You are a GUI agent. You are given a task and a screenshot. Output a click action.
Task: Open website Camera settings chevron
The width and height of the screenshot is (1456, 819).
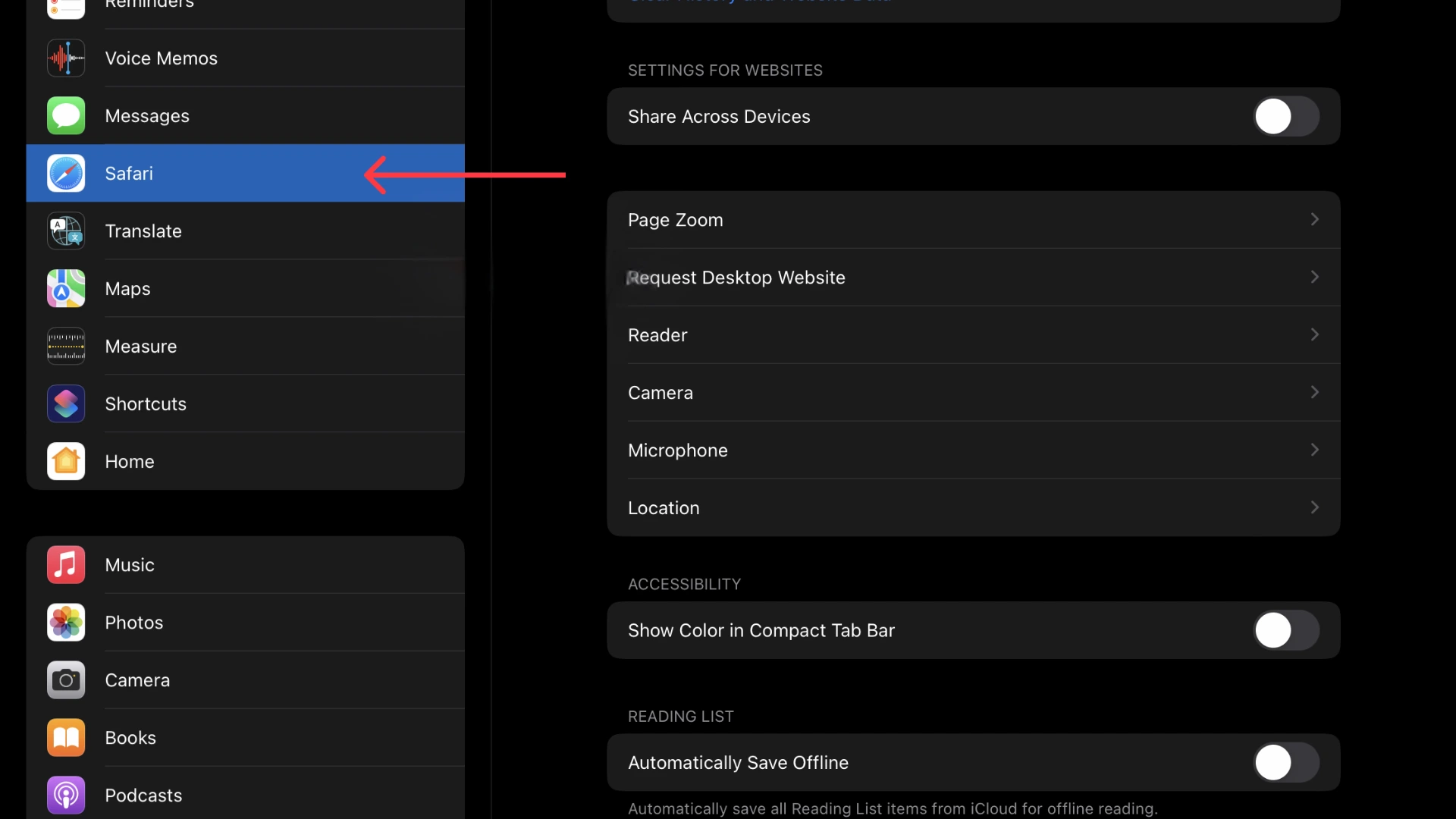click(1315, 393)
